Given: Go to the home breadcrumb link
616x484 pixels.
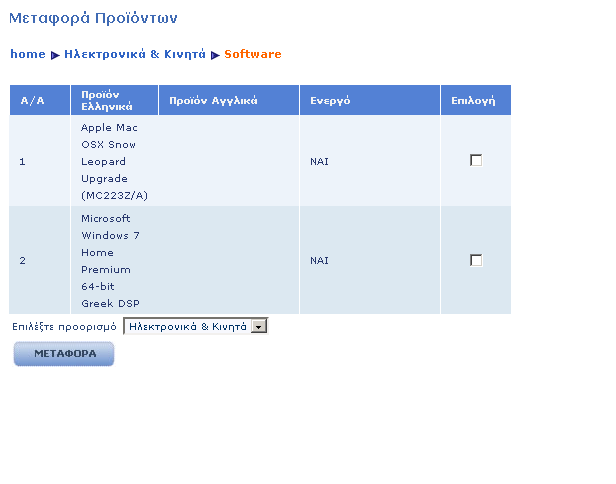Looking at the screenshot, I should [x=28, y=54].
